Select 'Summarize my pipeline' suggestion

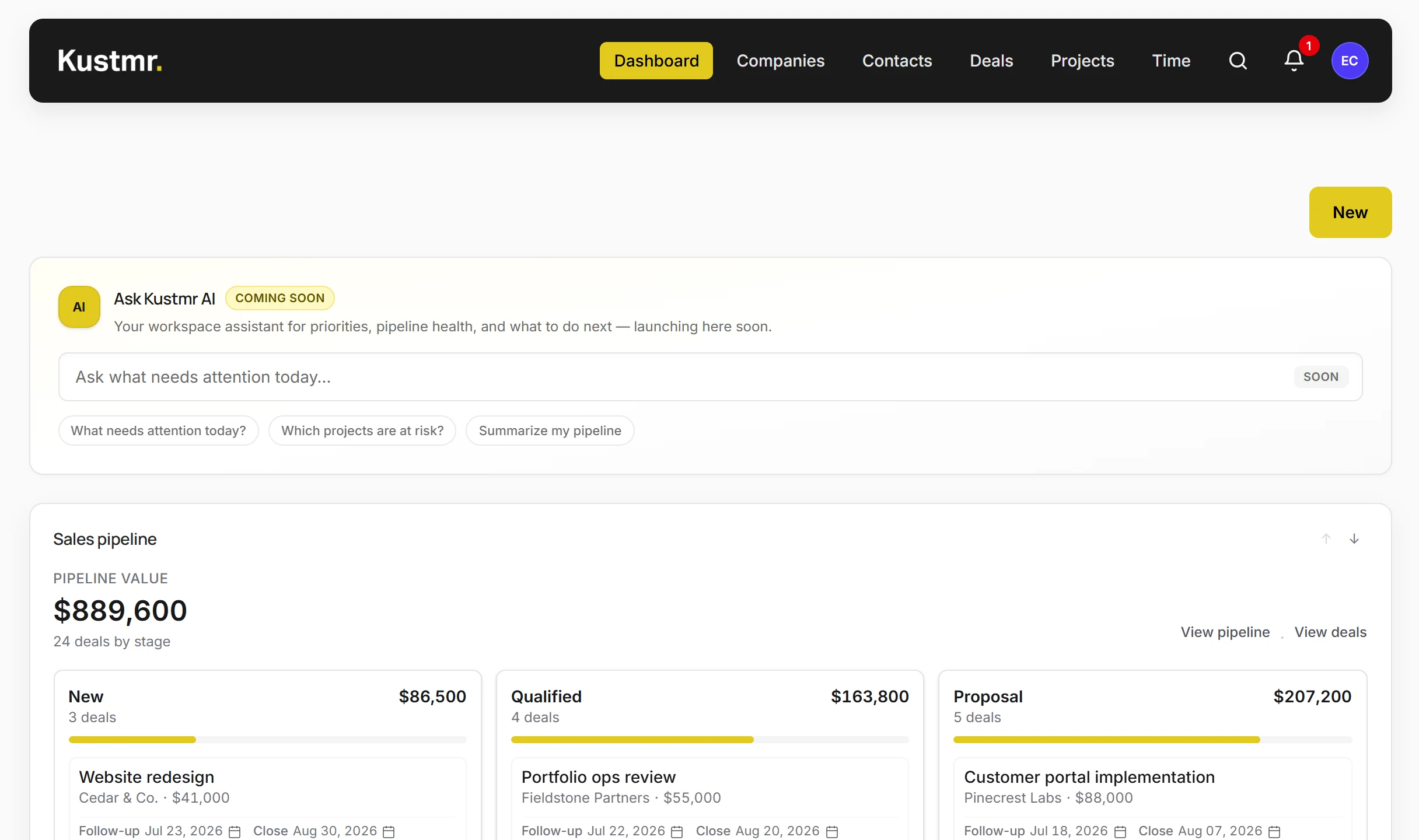[550, 430]
